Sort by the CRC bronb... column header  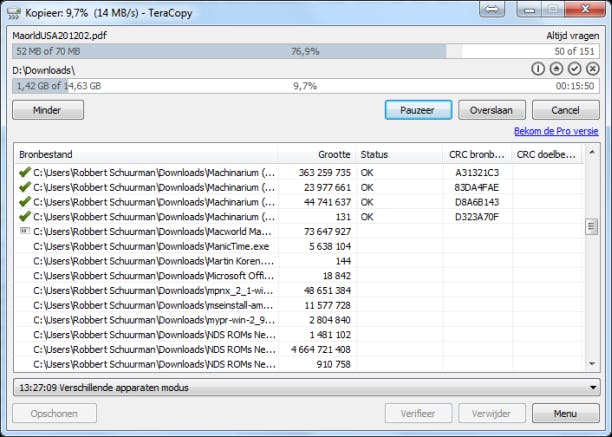pos(477,155)
